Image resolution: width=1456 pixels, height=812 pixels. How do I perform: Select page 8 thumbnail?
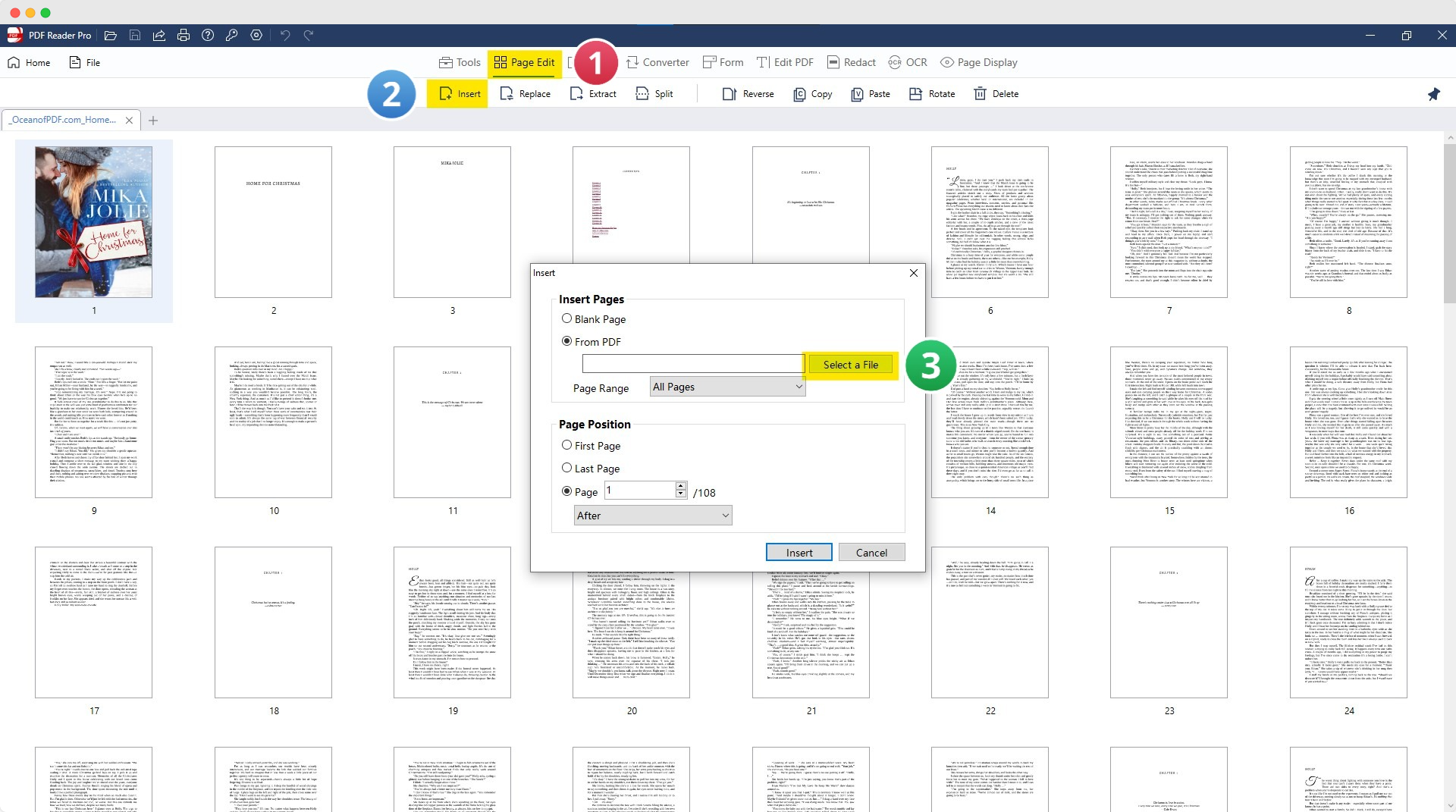point(1348,222)
